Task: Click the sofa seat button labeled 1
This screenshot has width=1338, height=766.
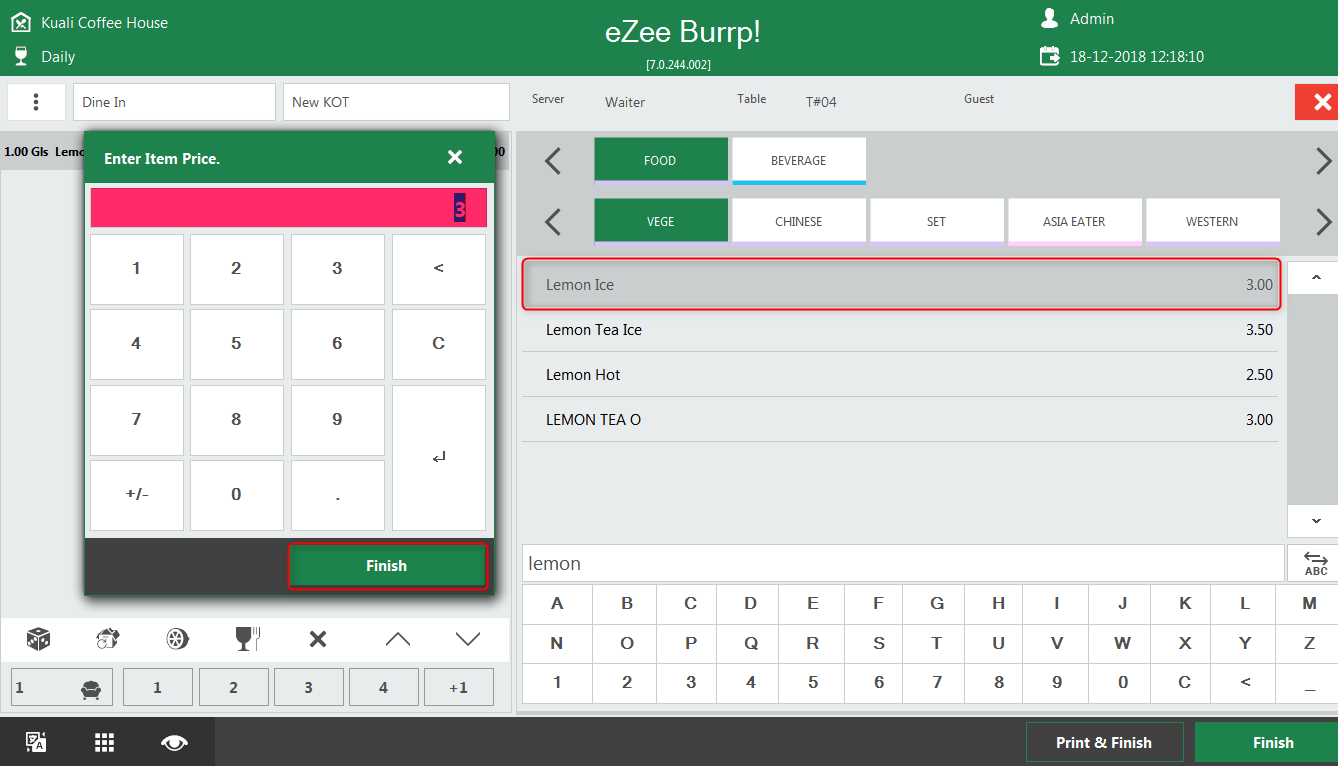Action: (62, 687)
